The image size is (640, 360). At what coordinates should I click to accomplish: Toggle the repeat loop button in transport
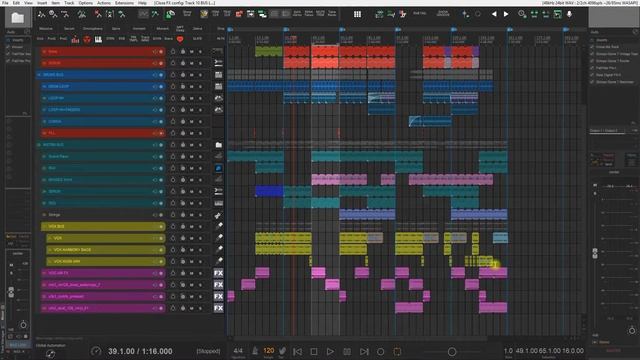click(x=397, y=351)
